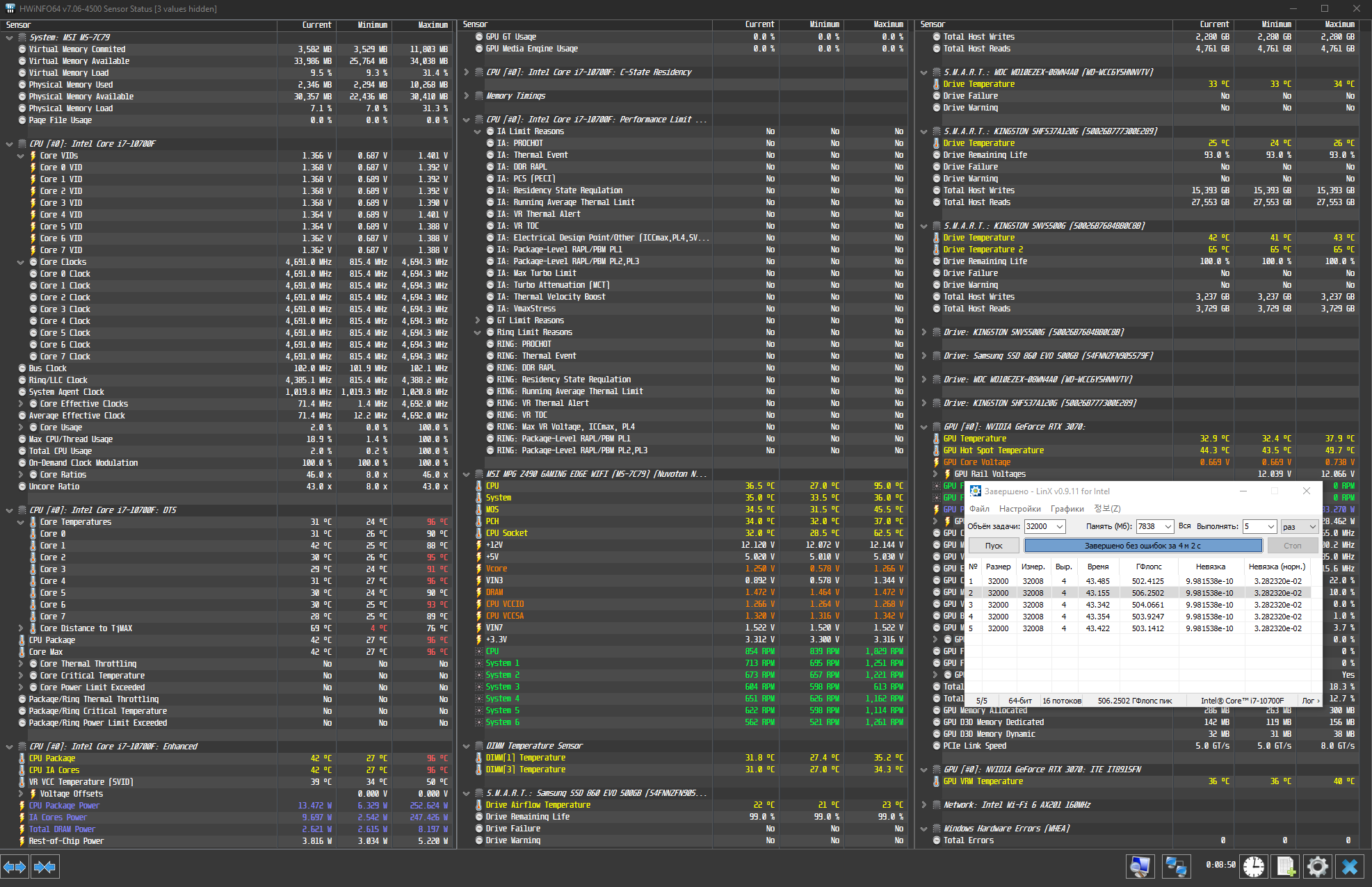Viewport: 1372px width, 887px height.
Task: Click the expand columns arrows icon
Action: coord(15,867)
